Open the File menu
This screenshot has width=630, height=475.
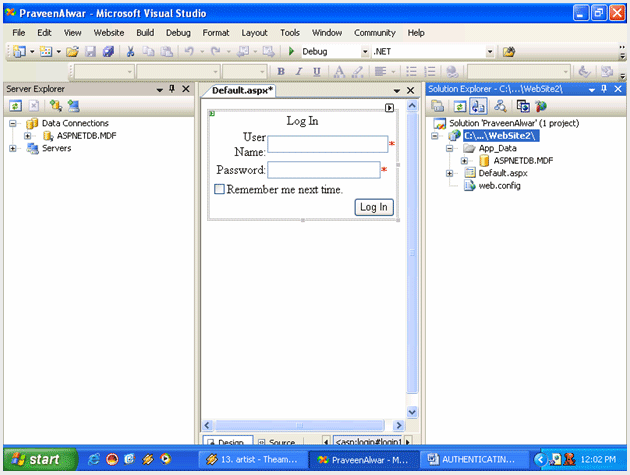18,33
